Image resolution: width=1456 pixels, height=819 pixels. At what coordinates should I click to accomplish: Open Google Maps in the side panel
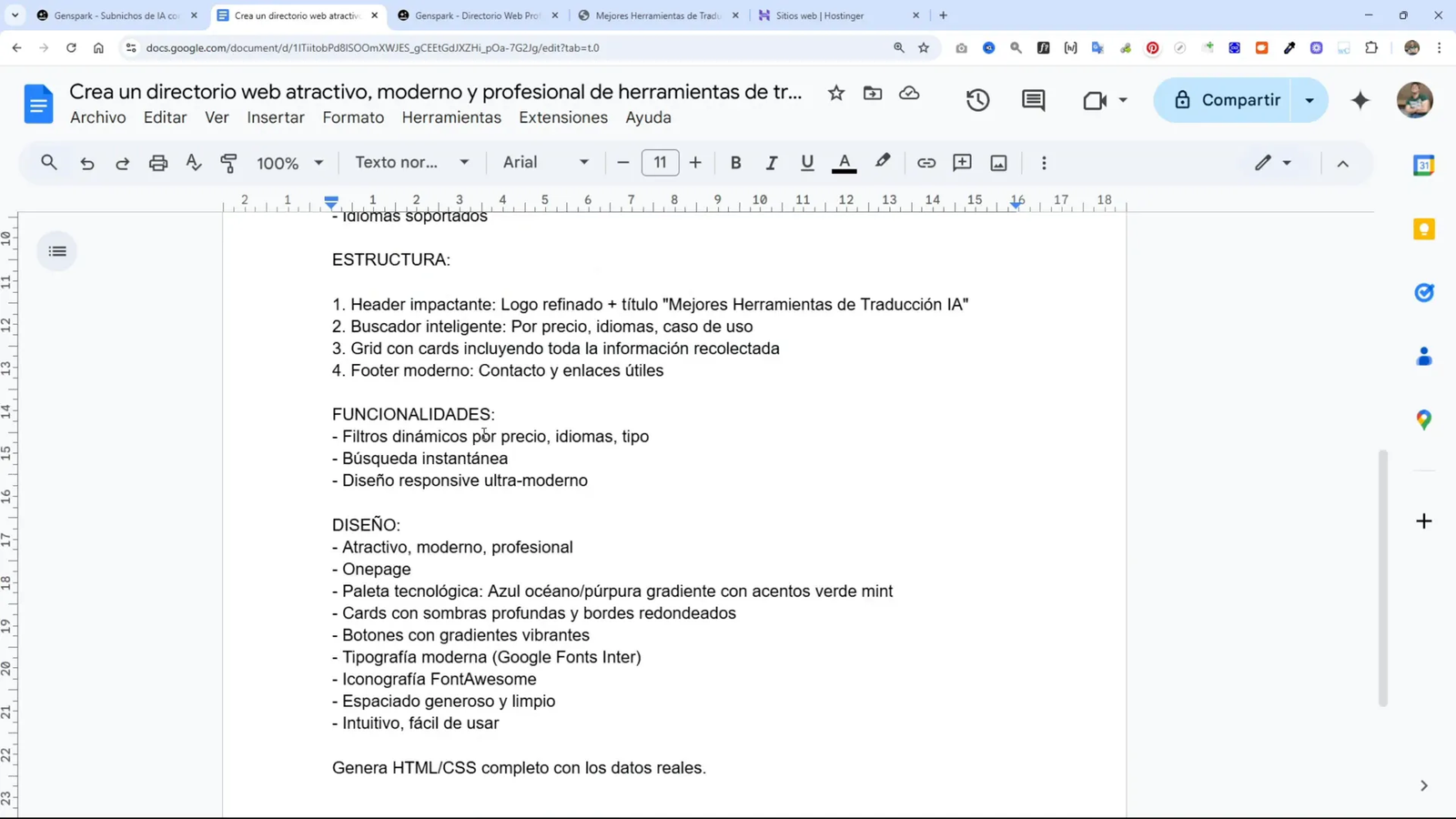pos(1422,420)
